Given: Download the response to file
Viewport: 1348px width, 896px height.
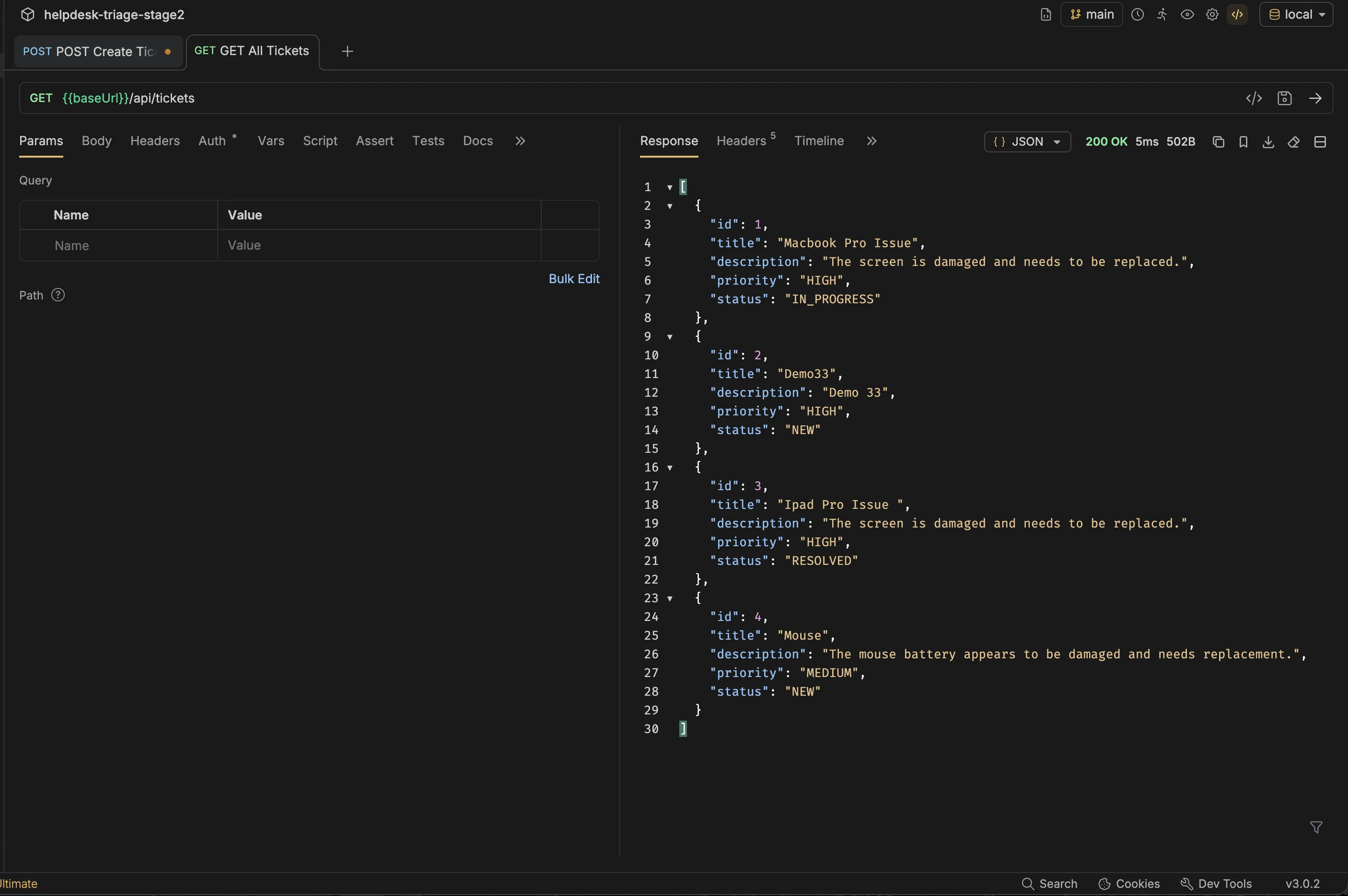Looking at the screenshot, I should 1268,142.
